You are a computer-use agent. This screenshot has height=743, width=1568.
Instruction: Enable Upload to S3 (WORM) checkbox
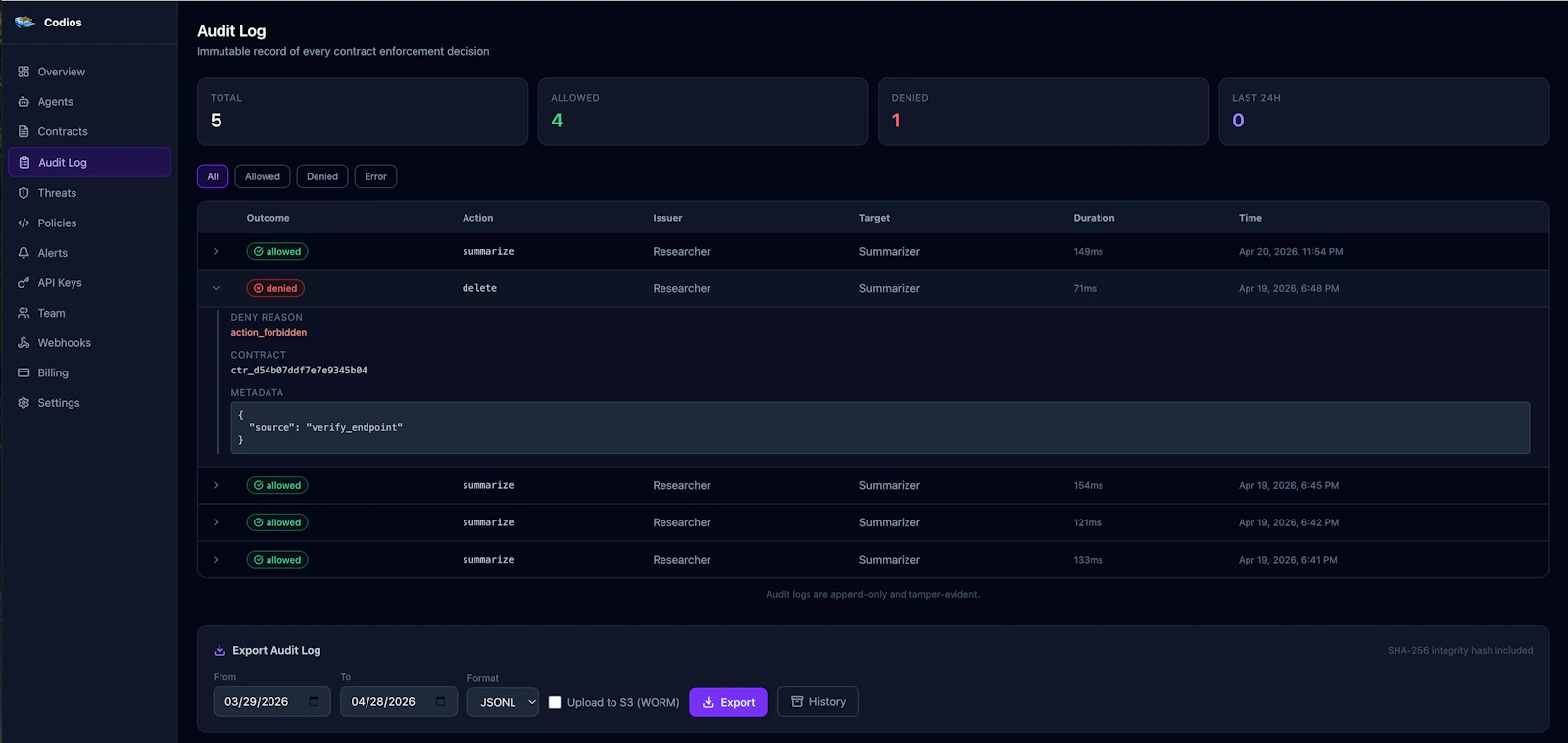point(555,702)
